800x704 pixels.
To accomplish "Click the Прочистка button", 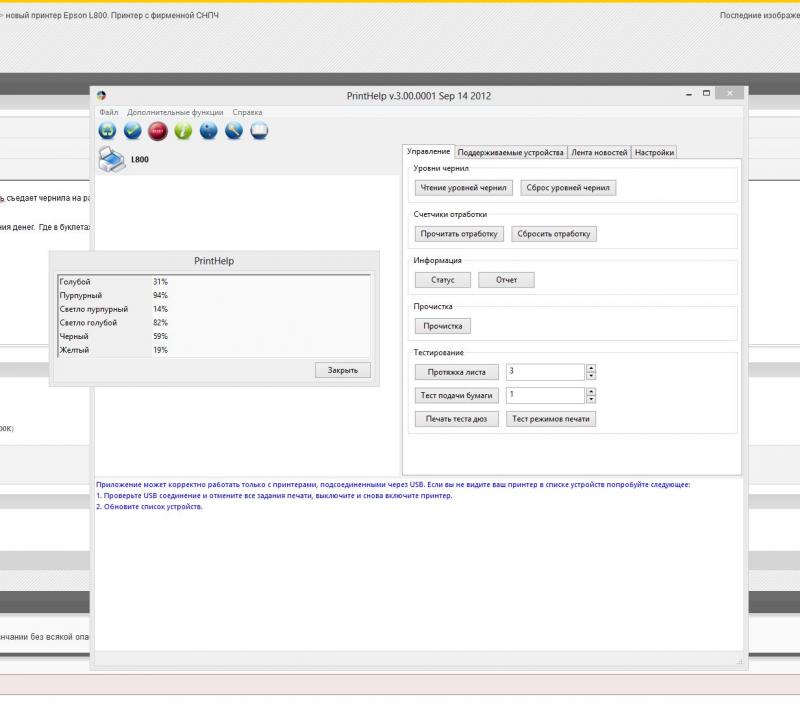I will [443, 326].
